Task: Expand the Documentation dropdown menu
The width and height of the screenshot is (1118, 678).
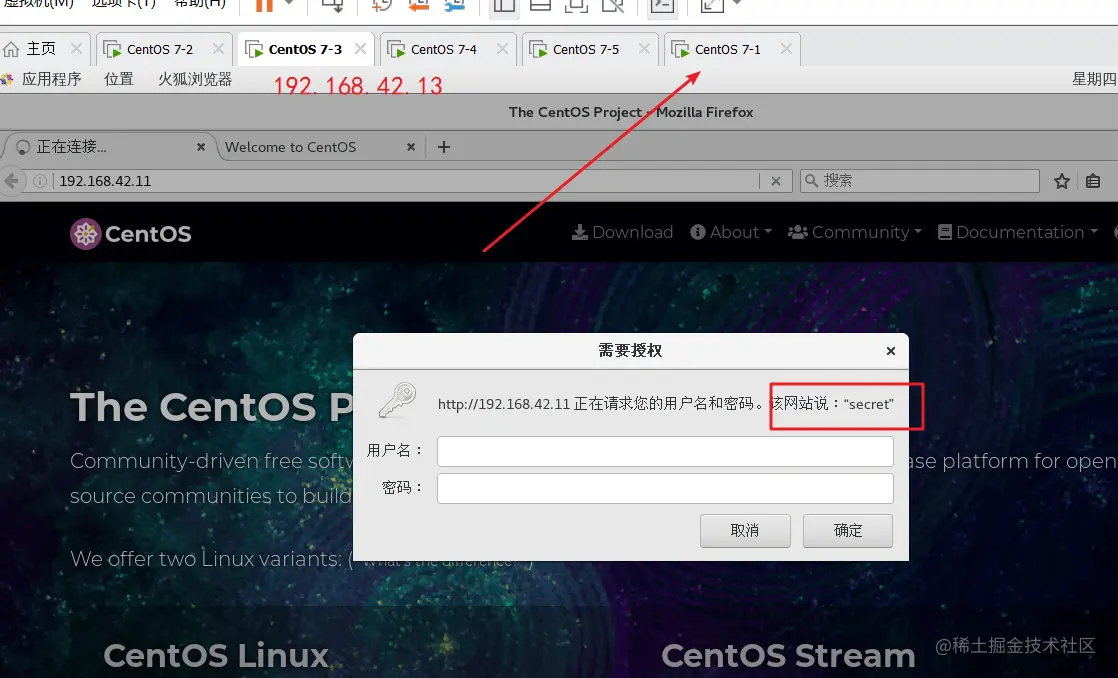Action: (x=1017, y=232)
